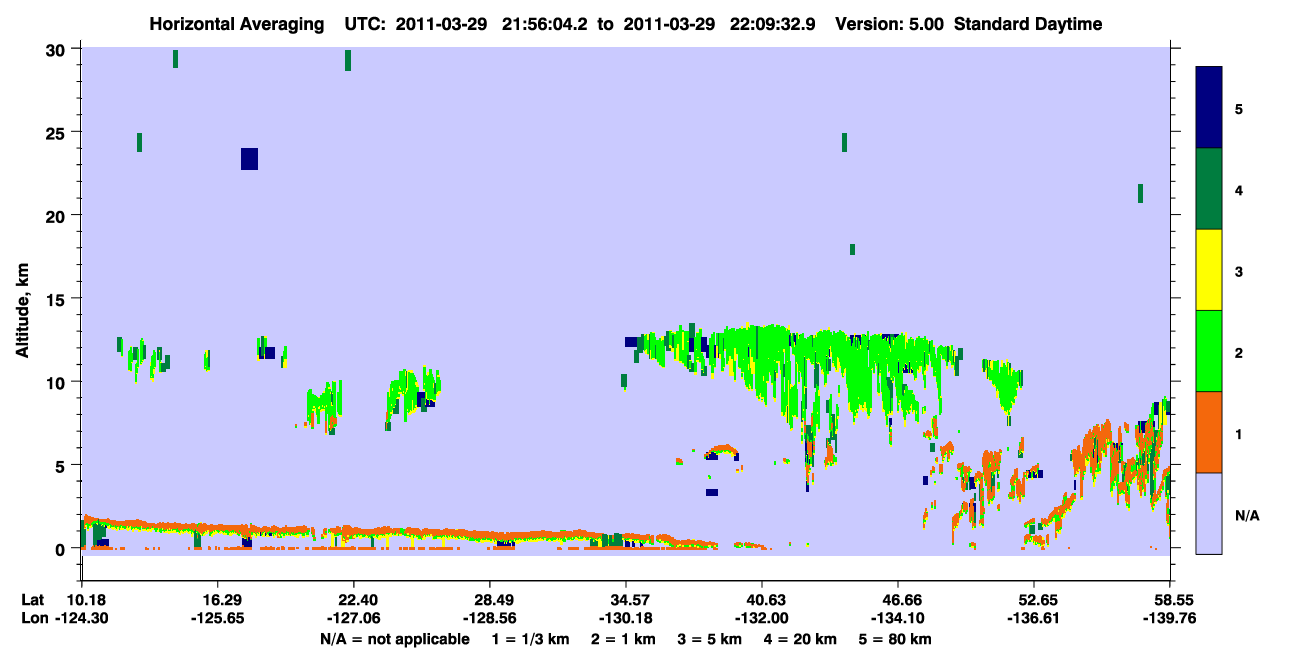Viewport: 1300px width, 667px height.
Task: Click legend text '1 = 1/3 km'
Action: [530, 639]
